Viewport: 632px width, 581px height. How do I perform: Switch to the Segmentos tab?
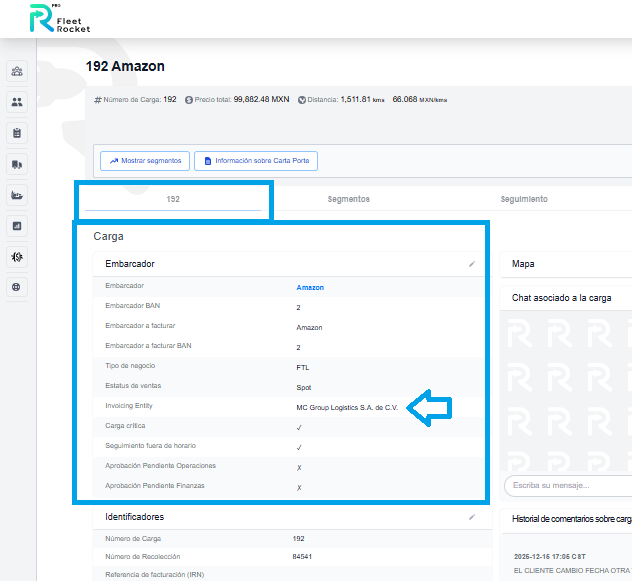tap(349, 199)
